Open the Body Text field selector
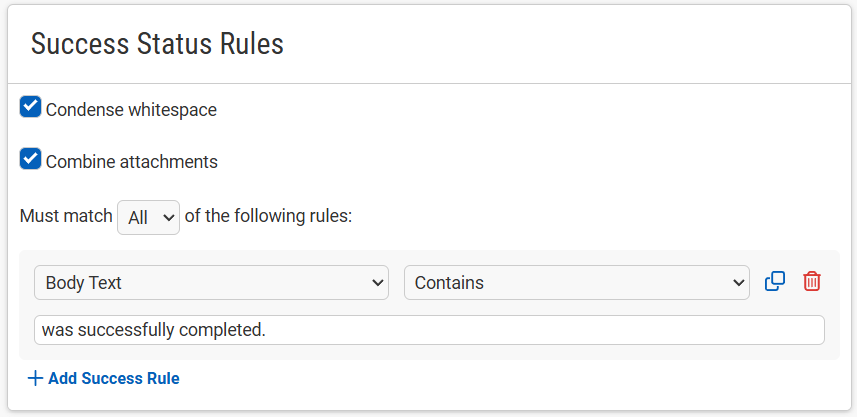 pyautogui.click(x=212, y=283)
